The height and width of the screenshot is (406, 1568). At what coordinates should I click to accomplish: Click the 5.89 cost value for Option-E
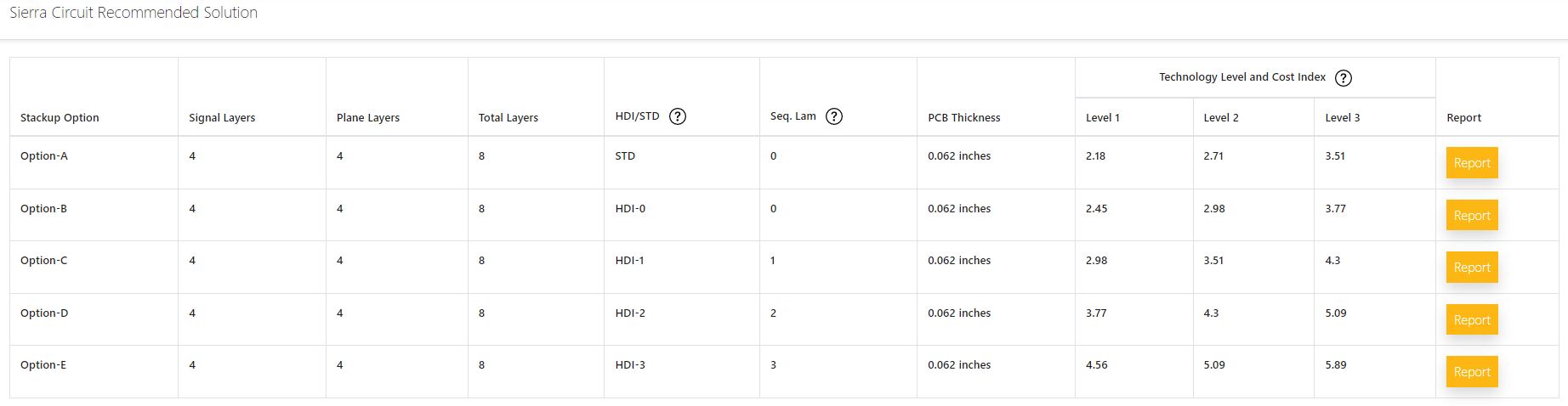pyautogui.click(x=1336, y=365)
